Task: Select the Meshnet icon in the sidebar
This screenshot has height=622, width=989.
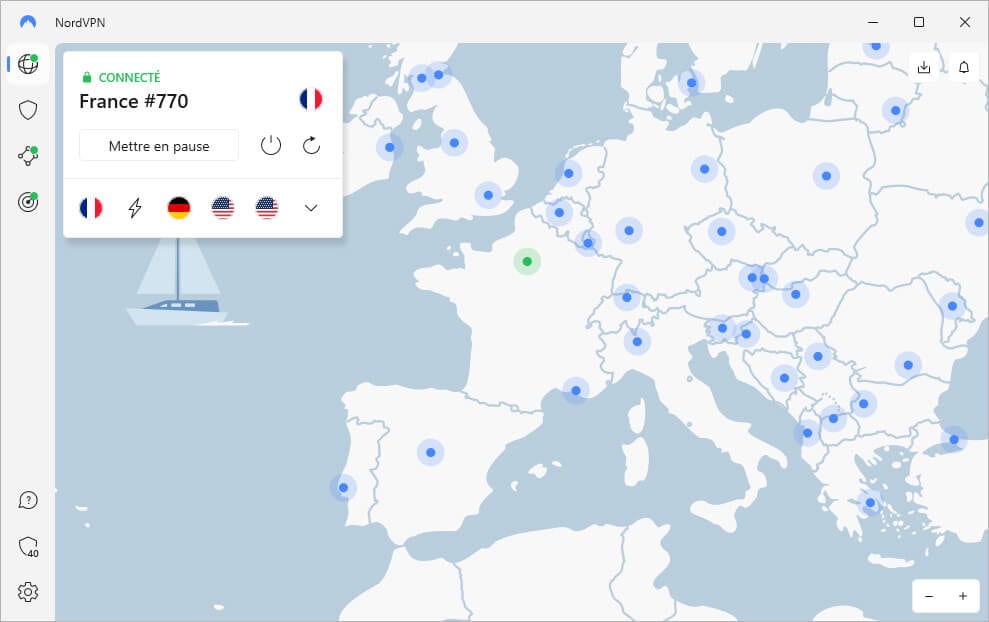Action: [27, 154]
